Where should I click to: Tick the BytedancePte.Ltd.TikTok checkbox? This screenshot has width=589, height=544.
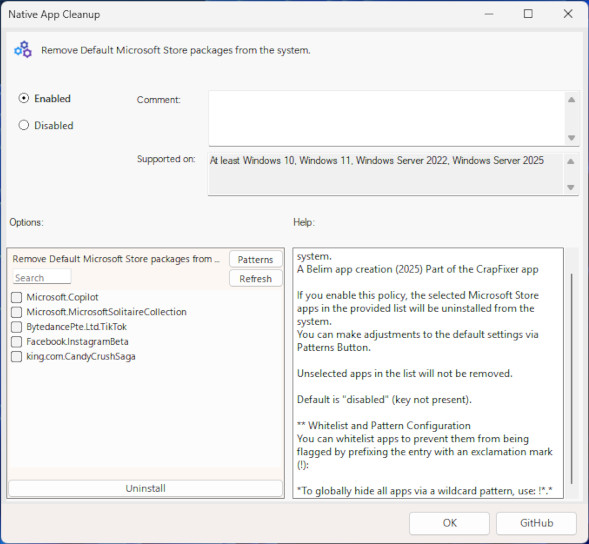(x=17, y=327)
